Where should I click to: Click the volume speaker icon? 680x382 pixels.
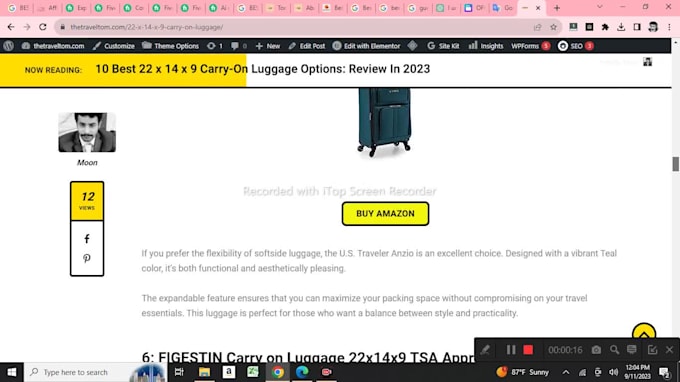(x=613, y=372)
